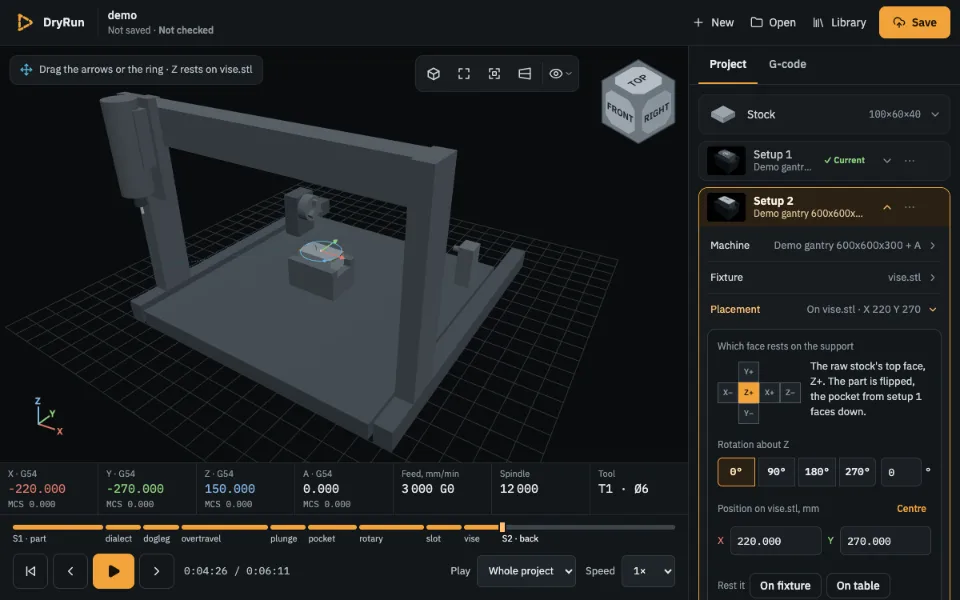Click the Setup 2 thumbnail
The height and width of the screenshot is (600, 960).
[726, 207]
